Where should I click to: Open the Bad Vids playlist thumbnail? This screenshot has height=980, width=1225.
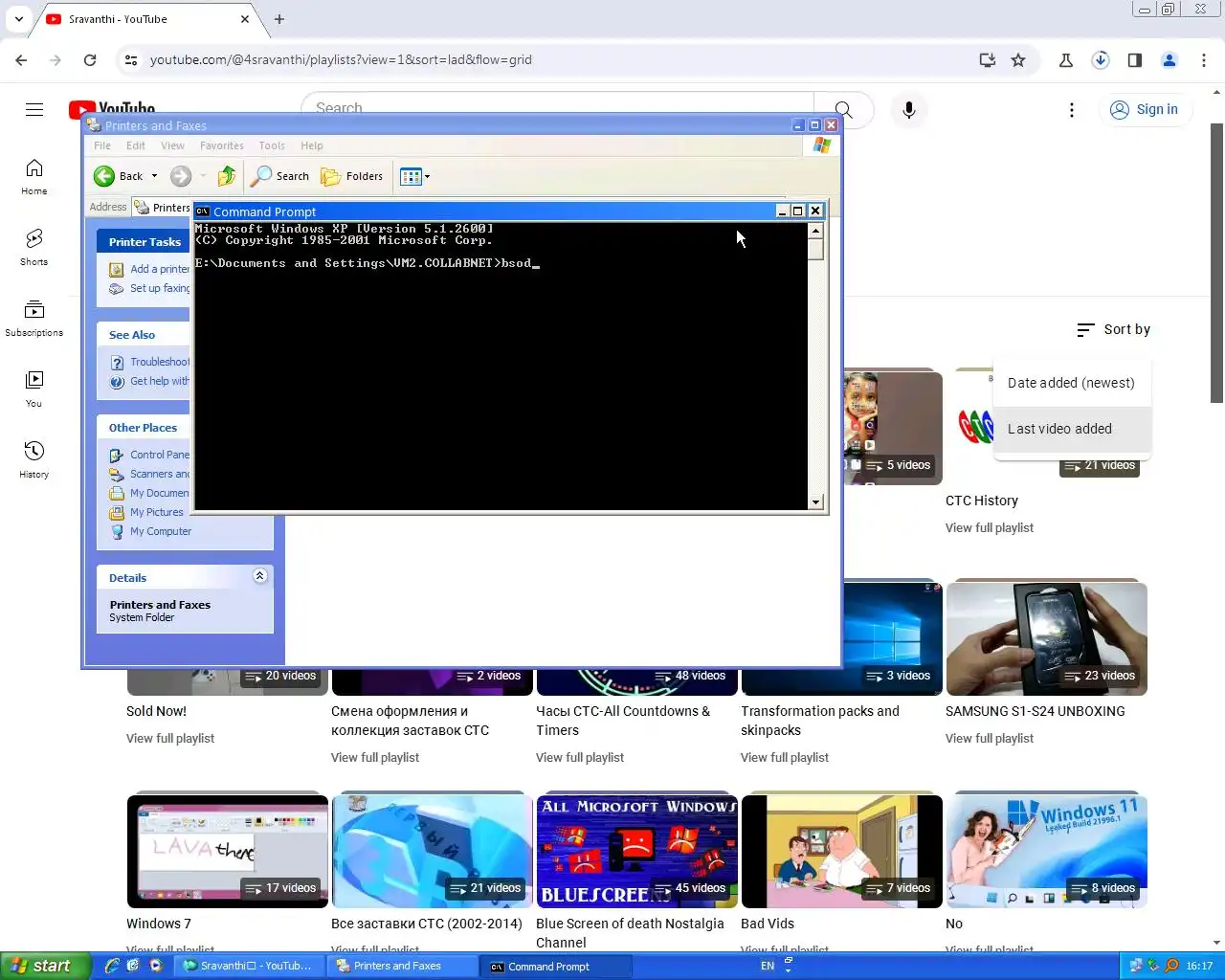click(842, 851)
